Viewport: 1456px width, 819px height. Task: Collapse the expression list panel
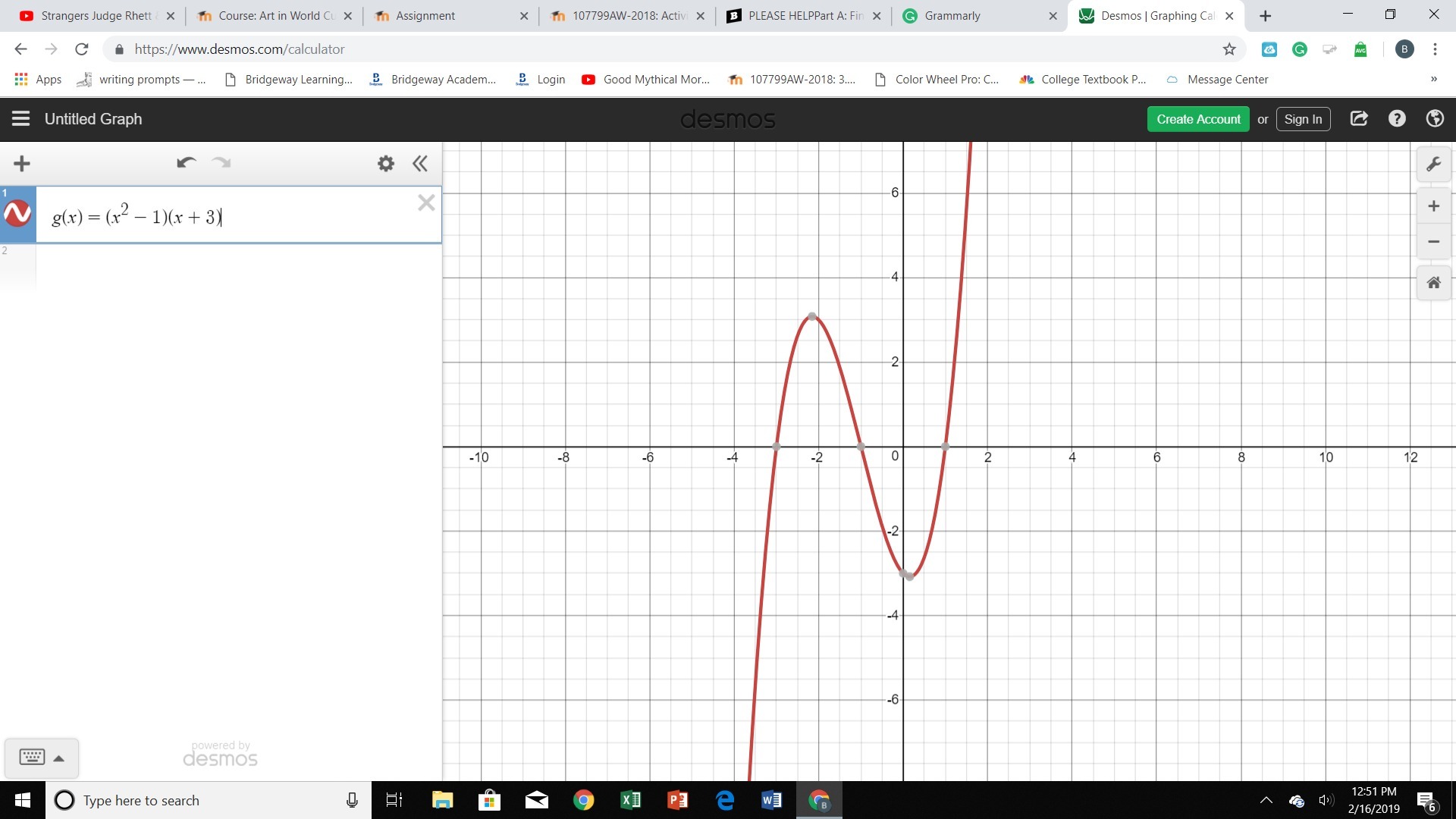(x=420, y=163)
